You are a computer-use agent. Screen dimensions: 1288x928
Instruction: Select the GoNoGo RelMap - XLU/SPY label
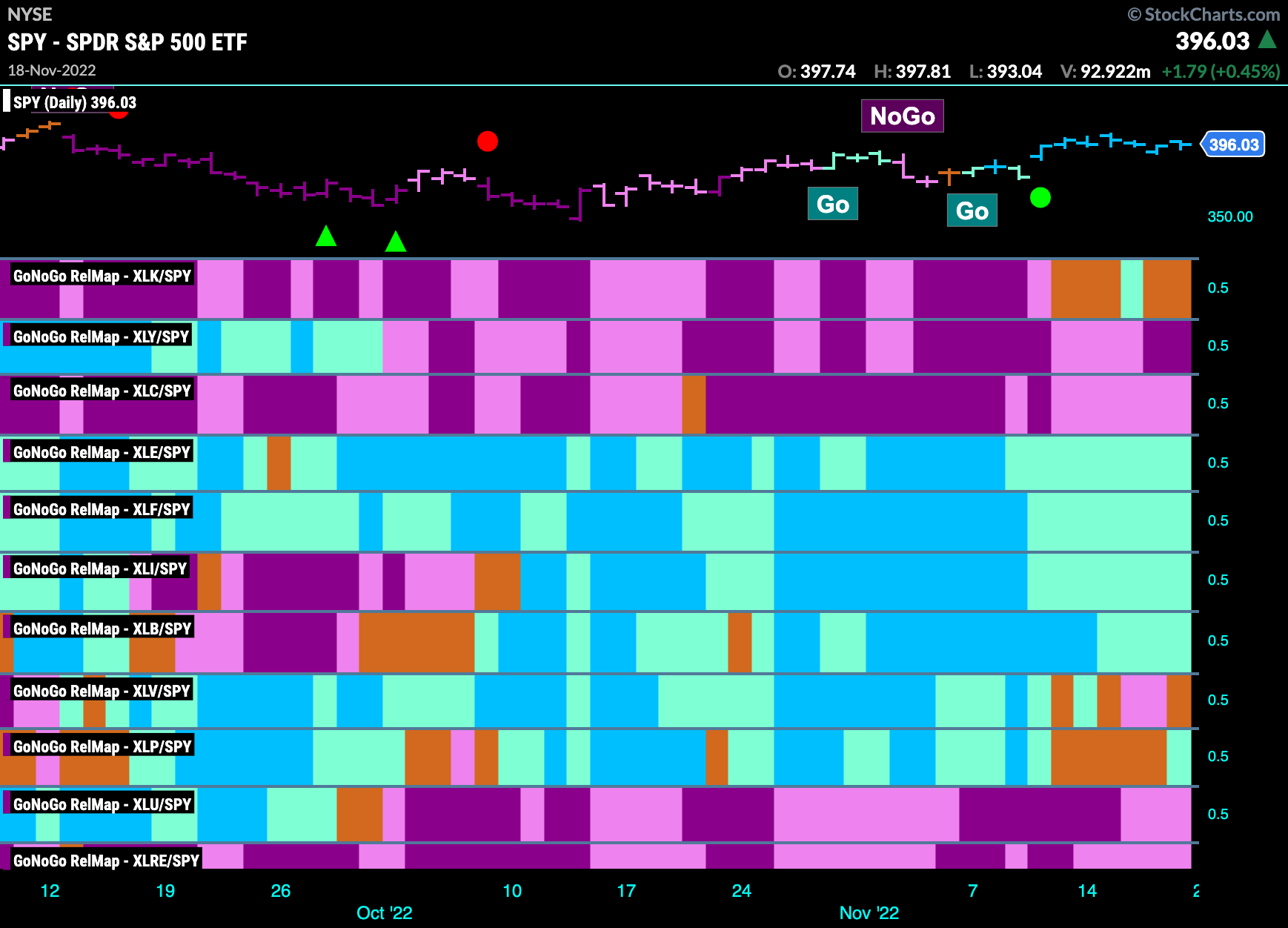pyautogui.click(x=102, y=804)
